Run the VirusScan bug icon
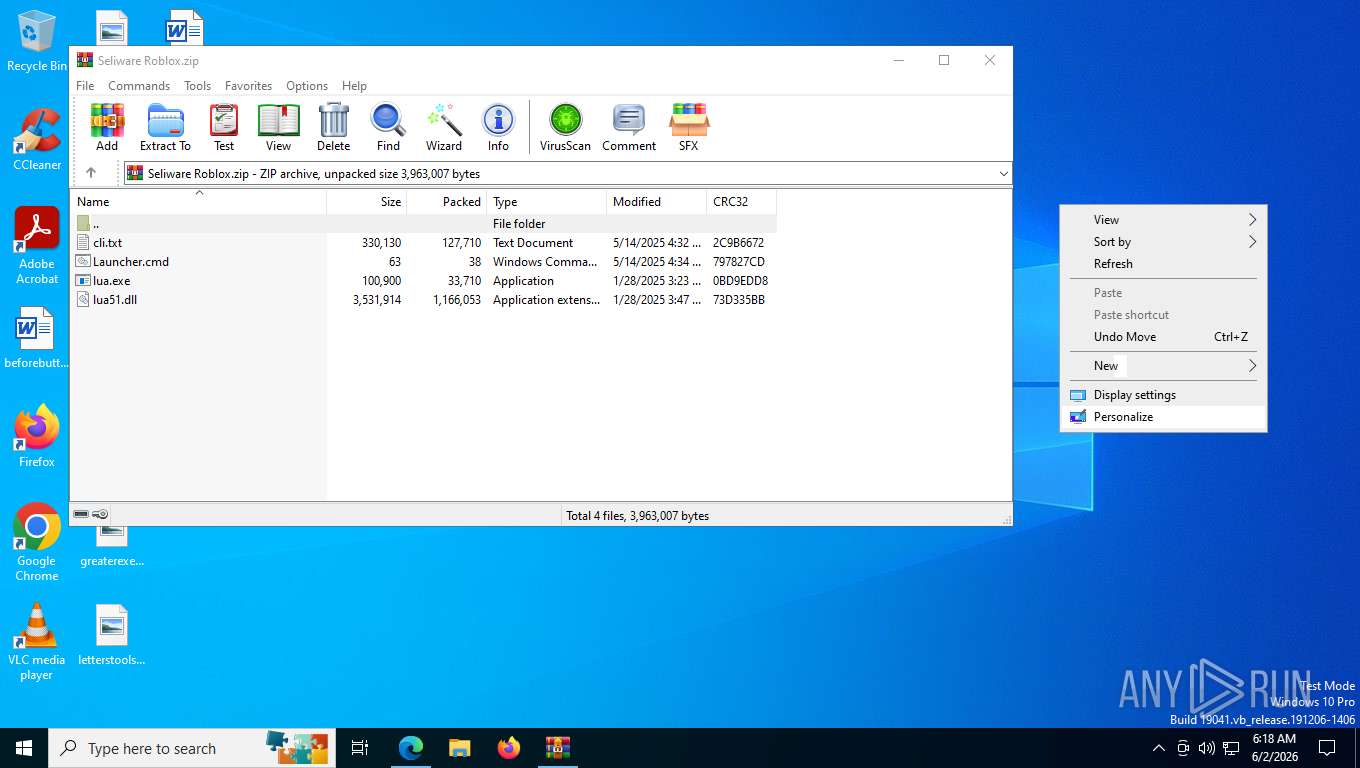Screen dimensions: 1360x768 pyautogui.click(x=565, y=127)
